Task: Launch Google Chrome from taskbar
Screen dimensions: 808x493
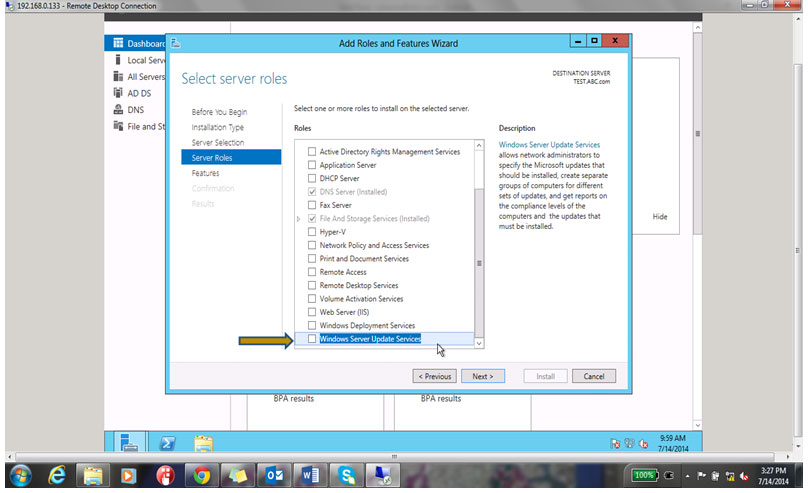Action: [201, 475]
